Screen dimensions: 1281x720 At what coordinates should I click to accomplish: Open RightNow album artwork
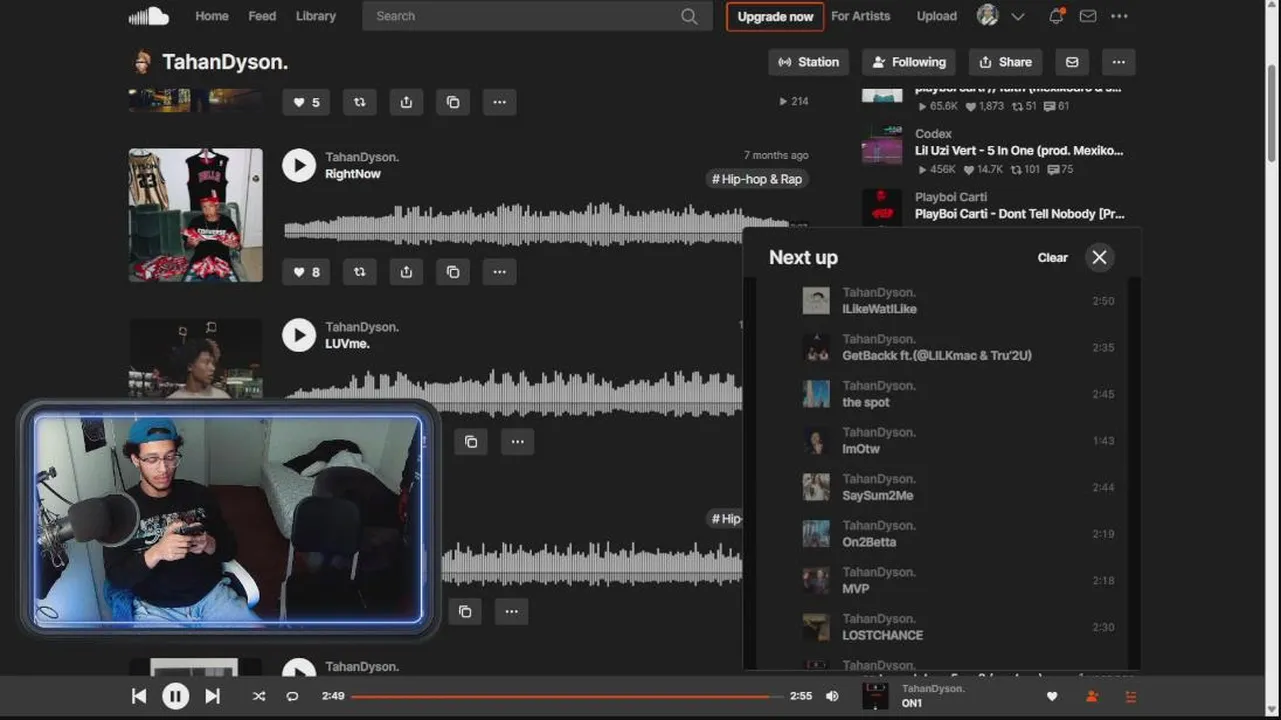(196, 215)
